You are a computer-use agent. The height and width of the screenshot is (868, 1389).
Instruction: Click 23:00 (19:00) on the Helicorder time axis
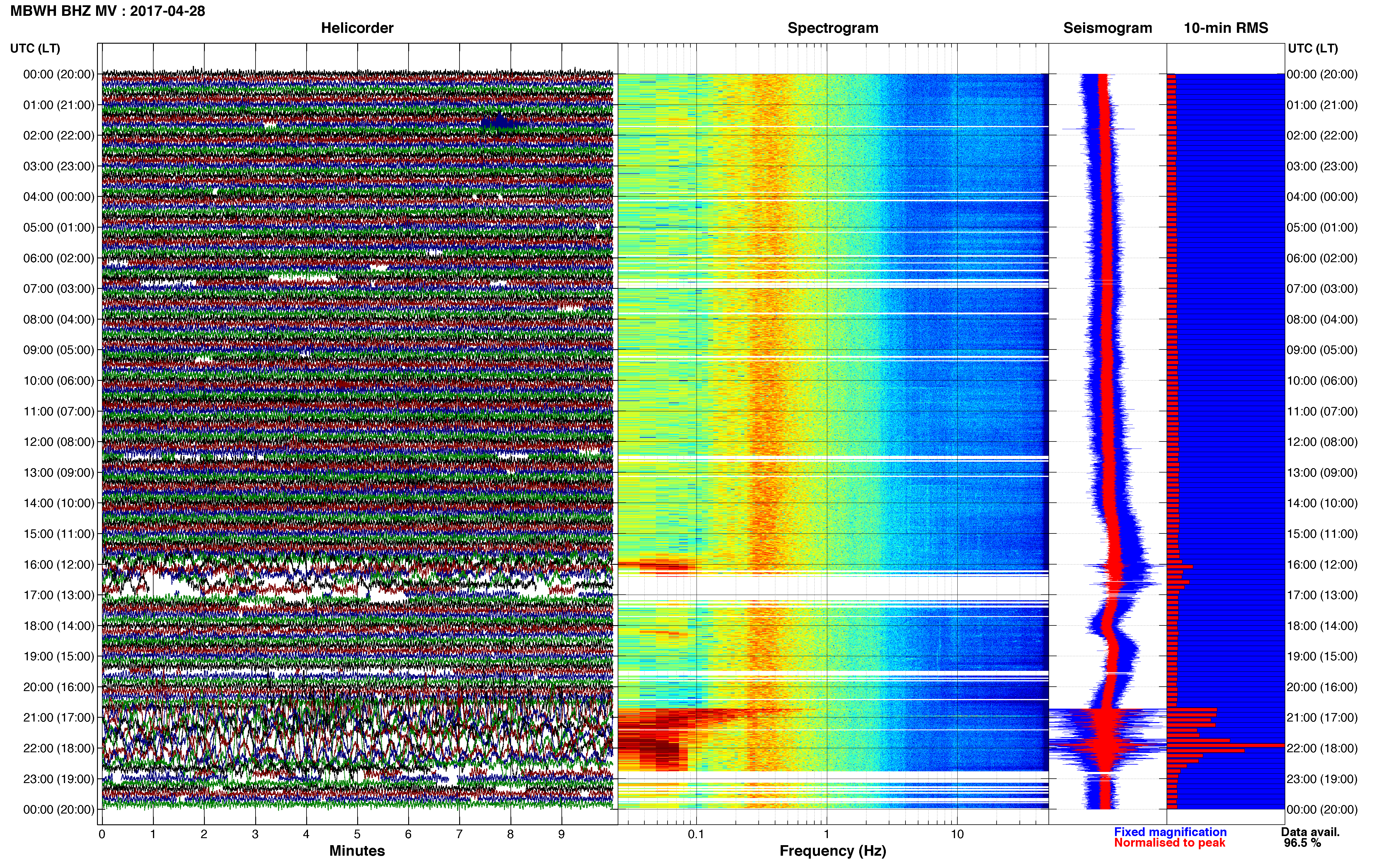tap(59, 779)
